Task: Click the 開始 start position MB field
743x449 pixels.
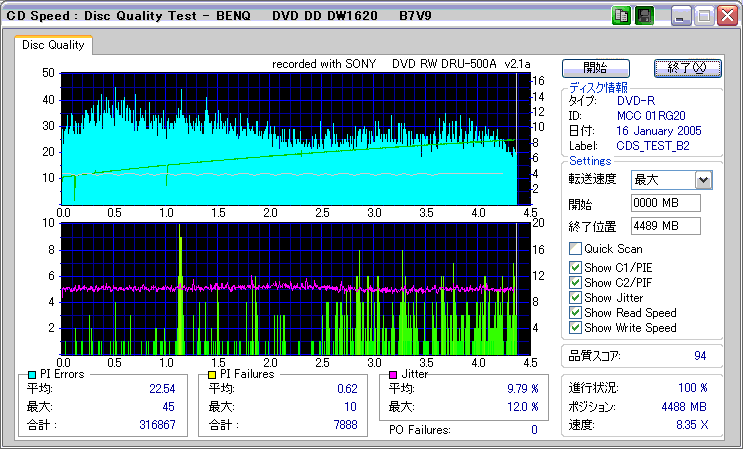Action: click(x=666, y=203)
